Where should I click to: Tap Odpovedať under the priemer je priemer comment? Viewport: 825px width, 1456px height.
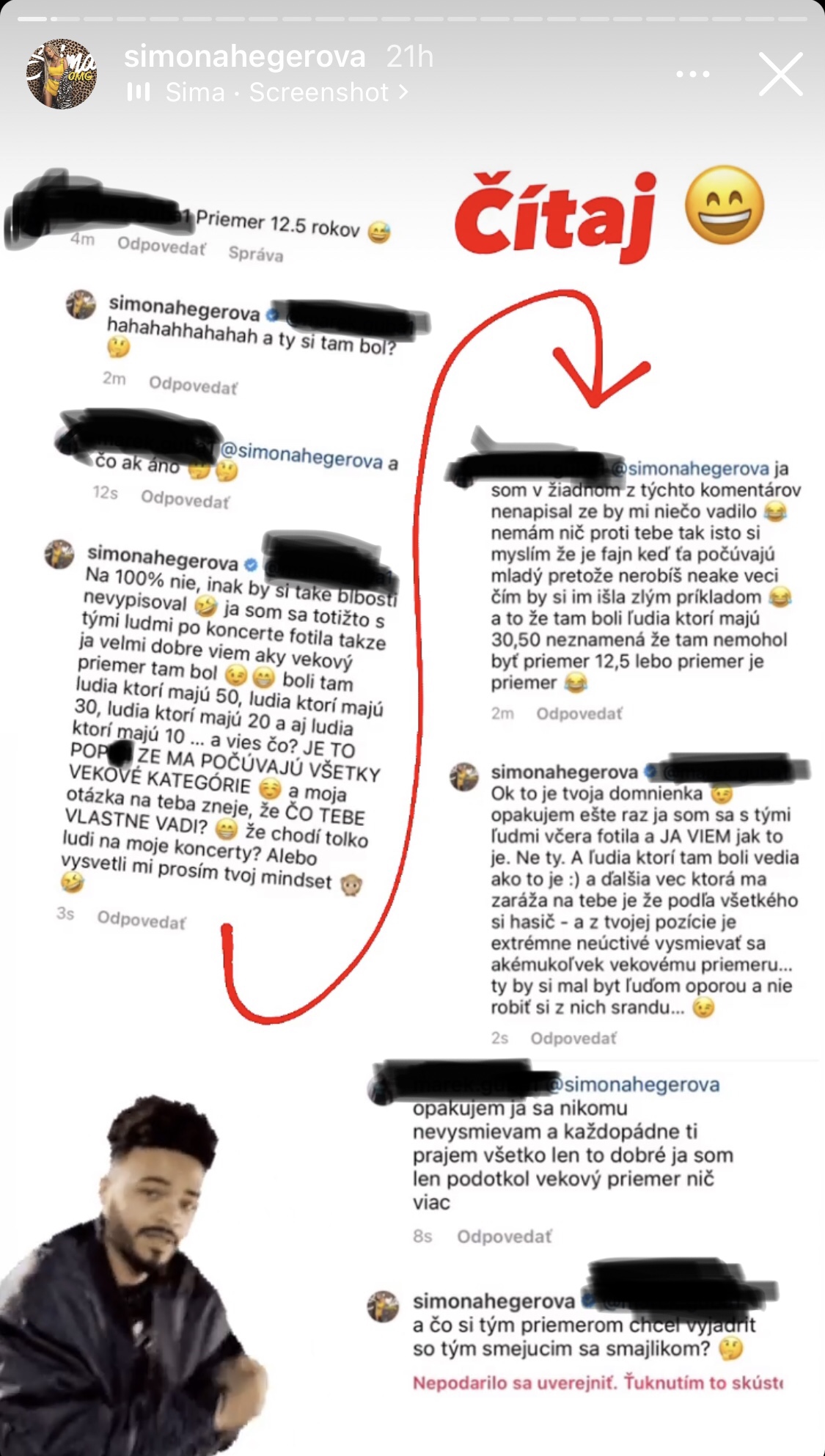pos(579,714)
